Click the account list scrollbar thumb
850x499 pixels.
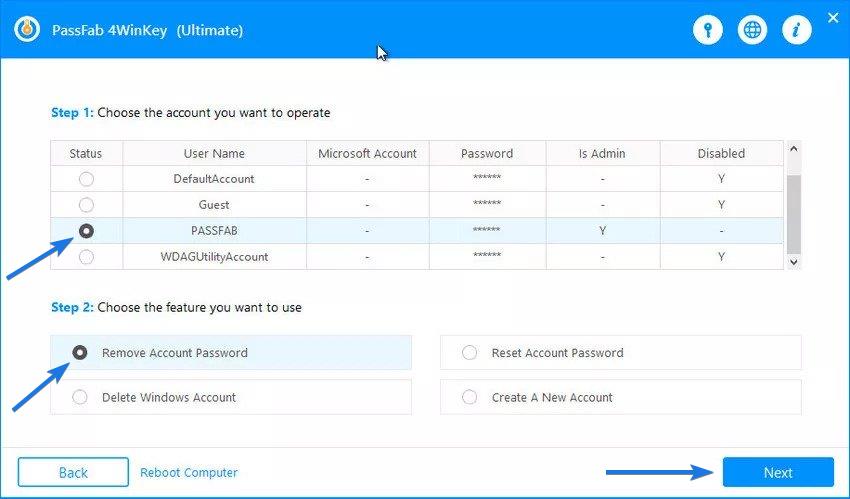(794, 214)
